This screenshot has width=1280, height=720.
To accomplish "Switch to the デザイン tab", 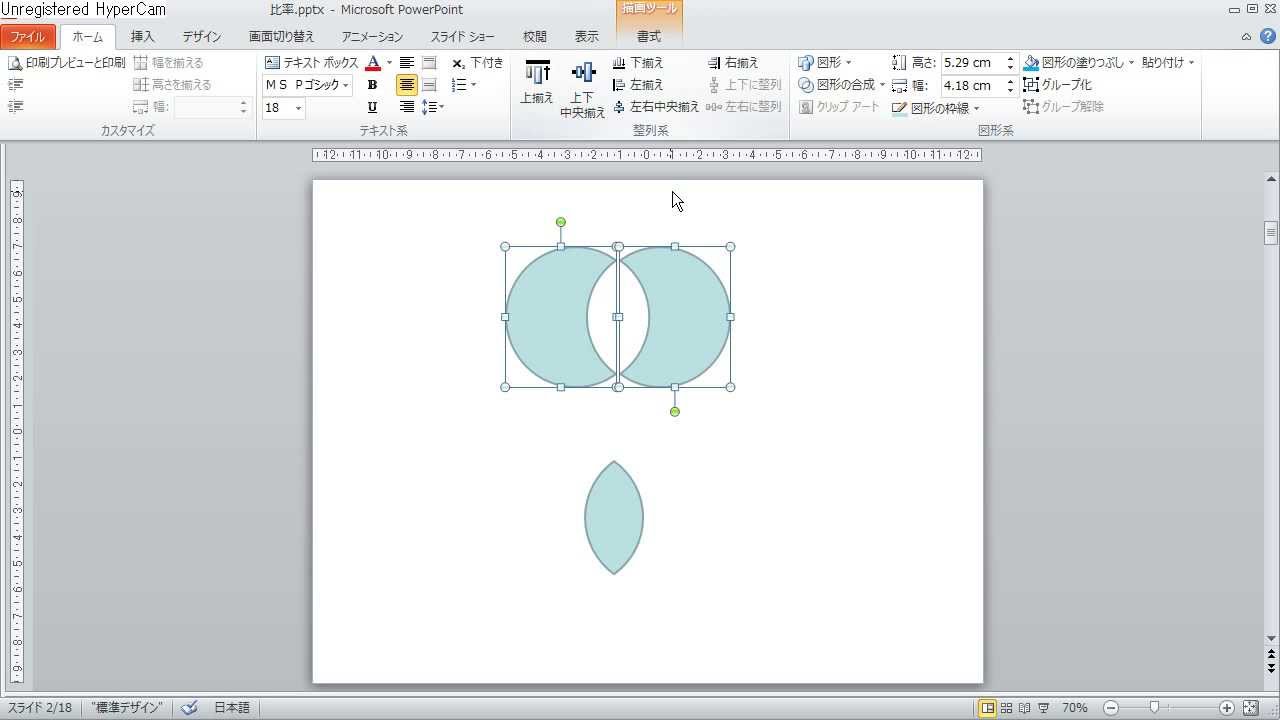I will pos(202,36).
